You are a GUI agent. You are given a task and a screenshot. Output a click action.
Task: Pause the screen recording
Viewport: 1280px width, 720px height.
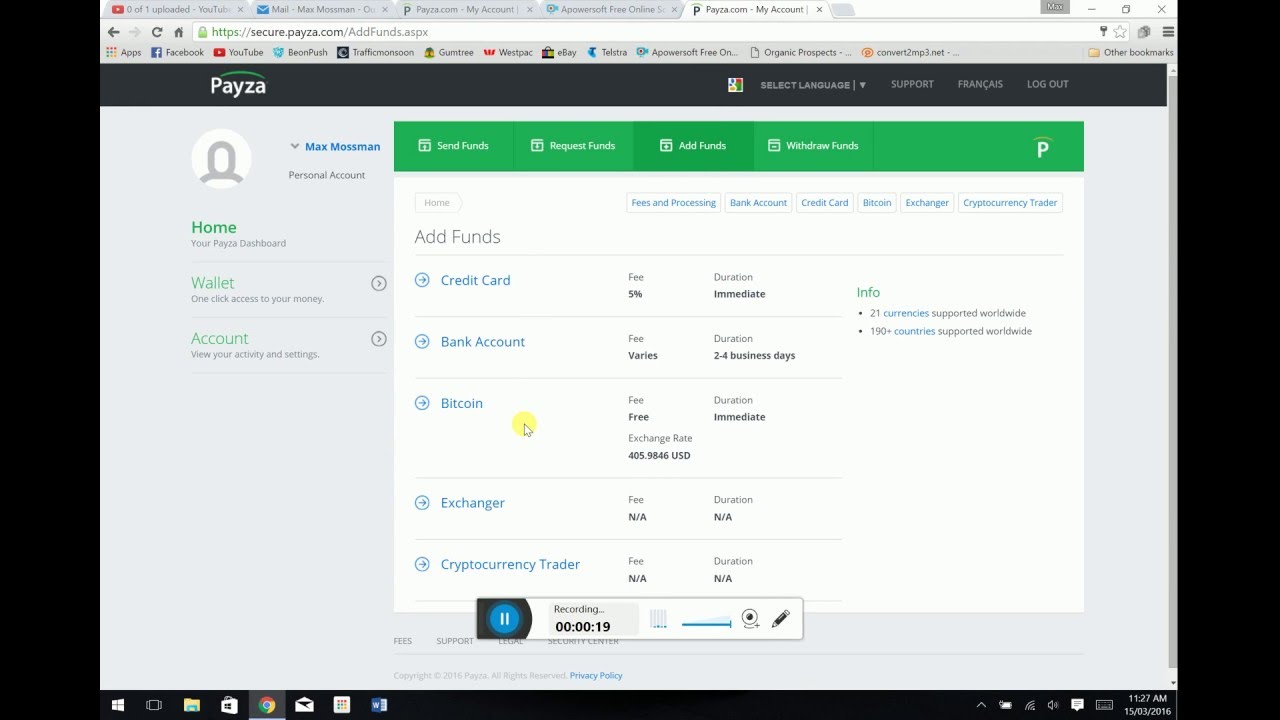coord(504,619)
